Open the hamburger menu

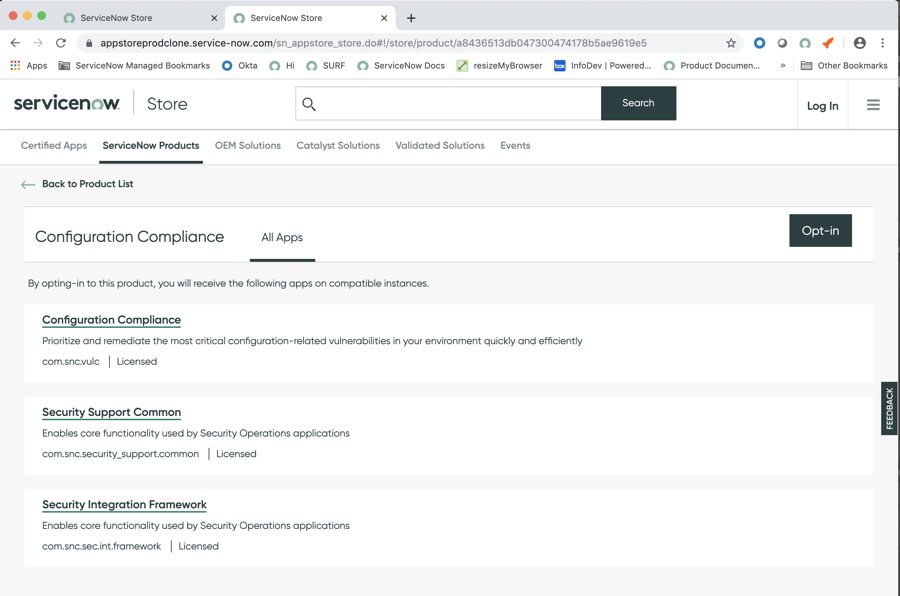tap(873, 105)
